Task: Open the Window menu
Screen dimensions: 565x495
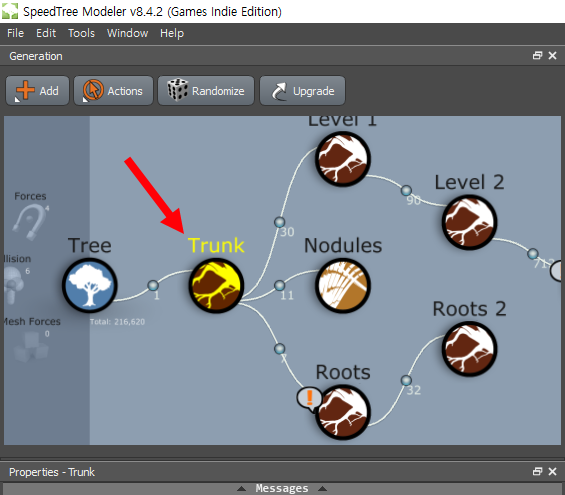Action: click(x=127, y=33)
